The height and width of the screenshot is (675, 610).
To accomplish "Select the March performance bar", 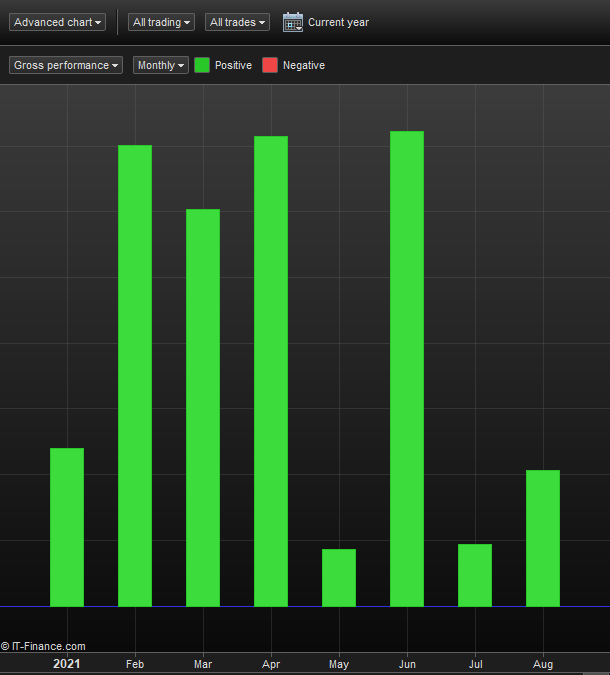I will pyautogui.click(x=203, y=408).
